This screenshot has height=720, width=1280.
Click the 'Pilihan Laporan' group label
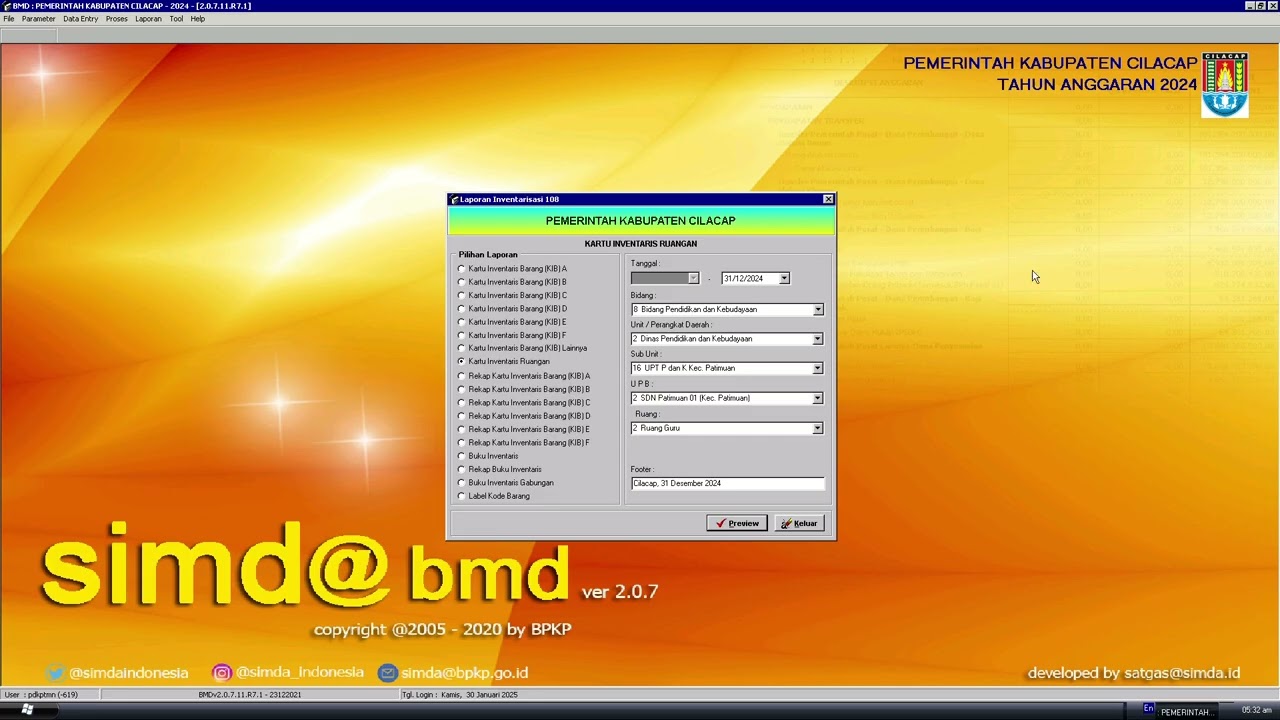pyautogui.click(x=488, y=255)
